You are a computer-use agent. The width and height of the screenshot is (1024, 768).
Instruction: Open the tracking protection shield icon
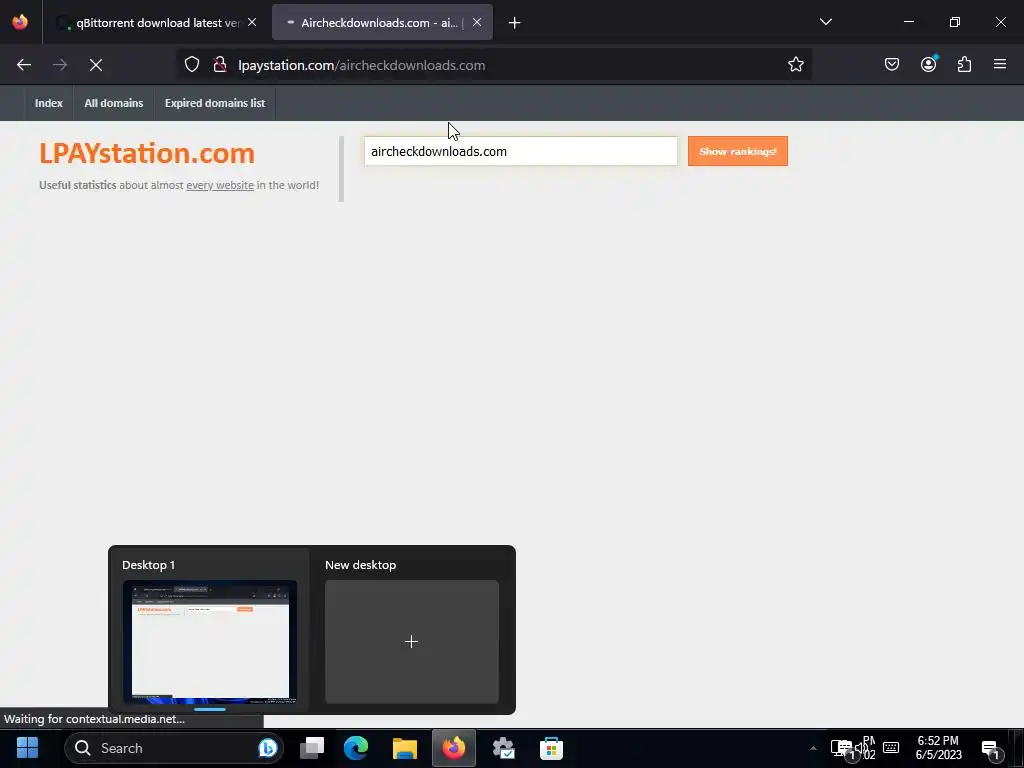coord(192,65)
